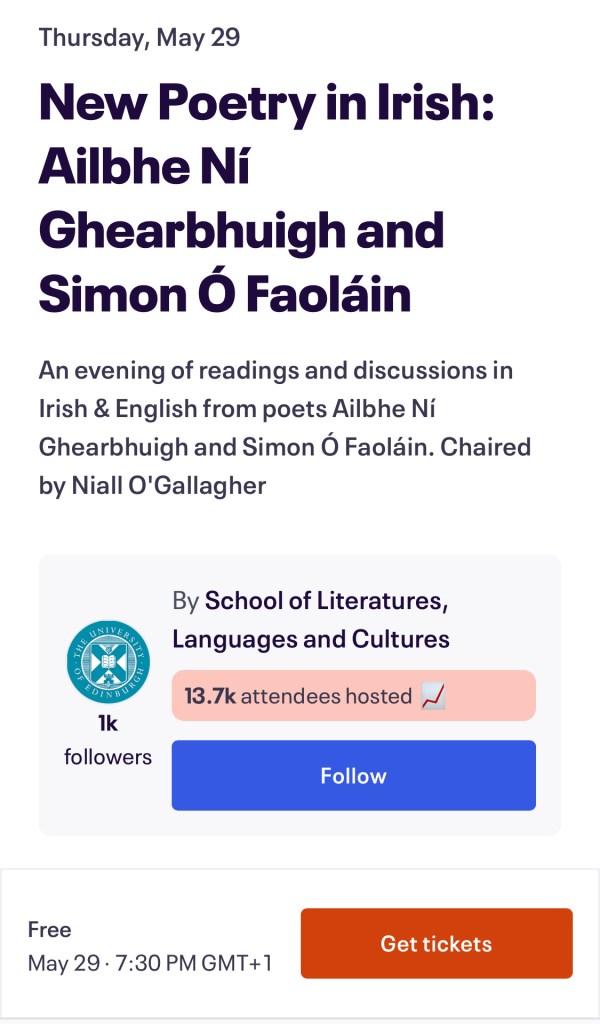Click the 'By' text before organizer name
600x1024 pixels.
pyautogui.click(x=185, y=601)
